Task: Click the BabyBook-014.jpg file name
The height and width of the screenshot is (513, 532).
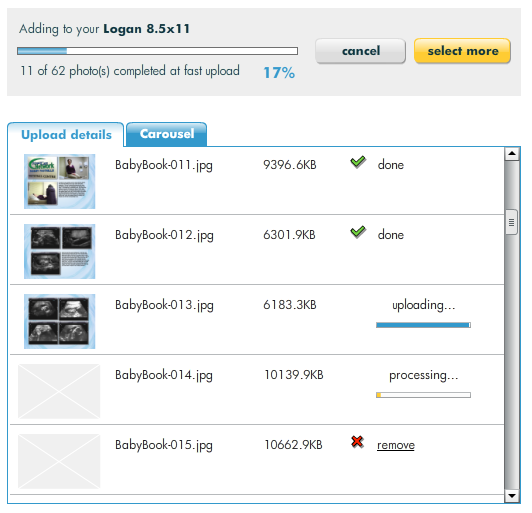Action: coord(164,376)
